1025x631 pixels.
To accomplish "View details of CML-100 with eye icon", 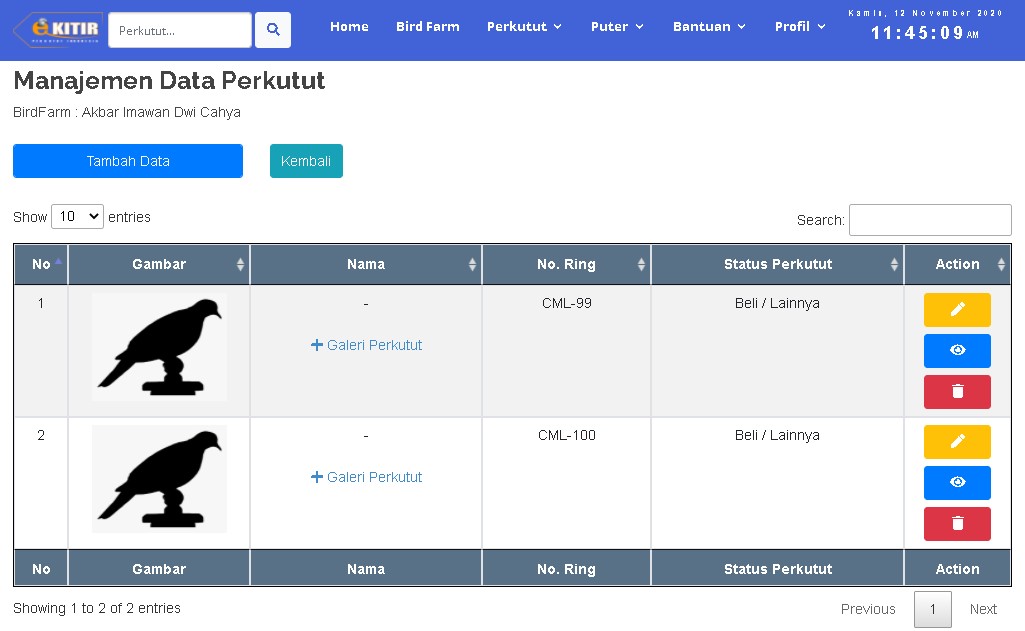I will tap(957, 483).
